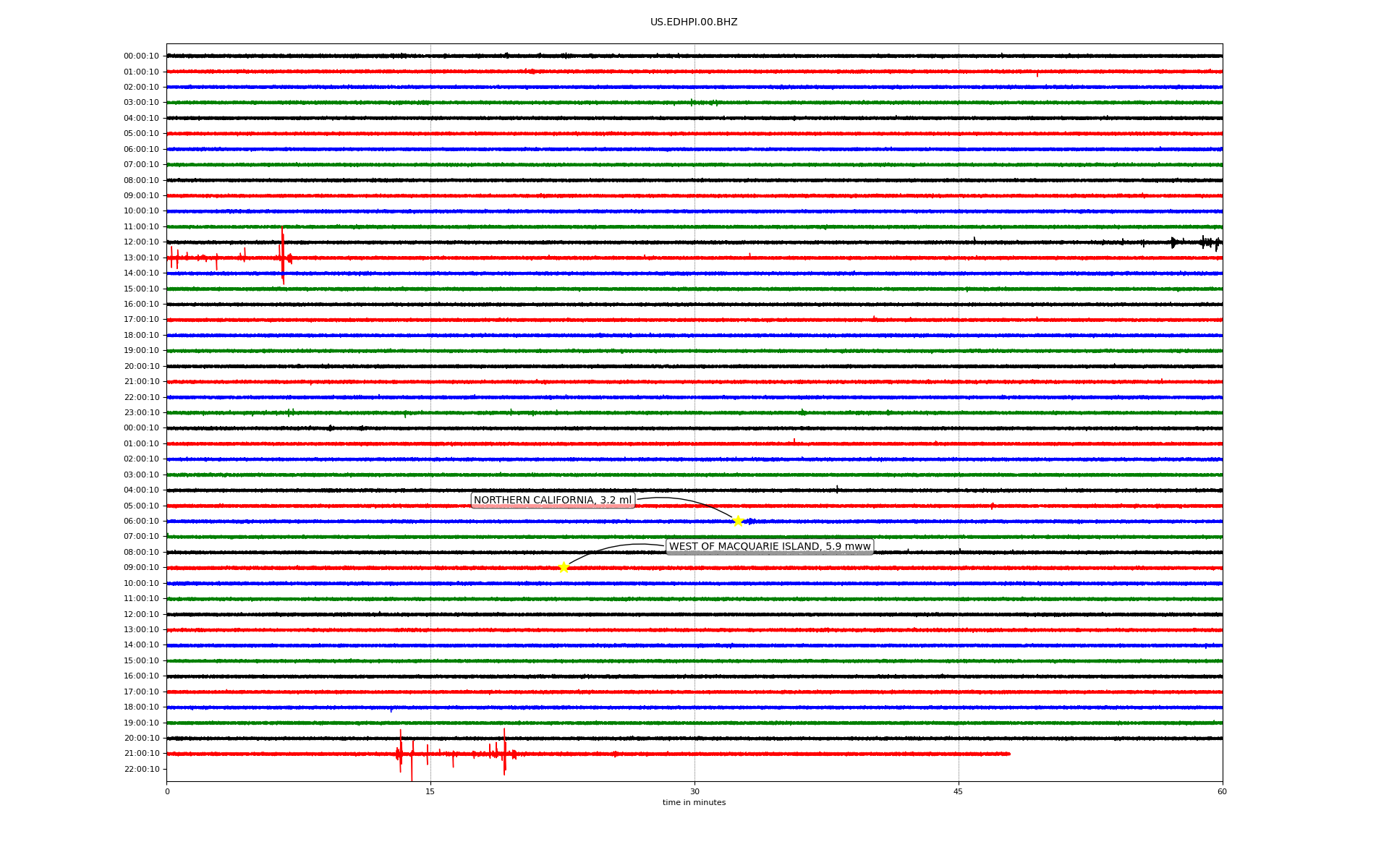
Task: Click the plot title US.EDHPI.00.BHZ
Action: (694, 22)
